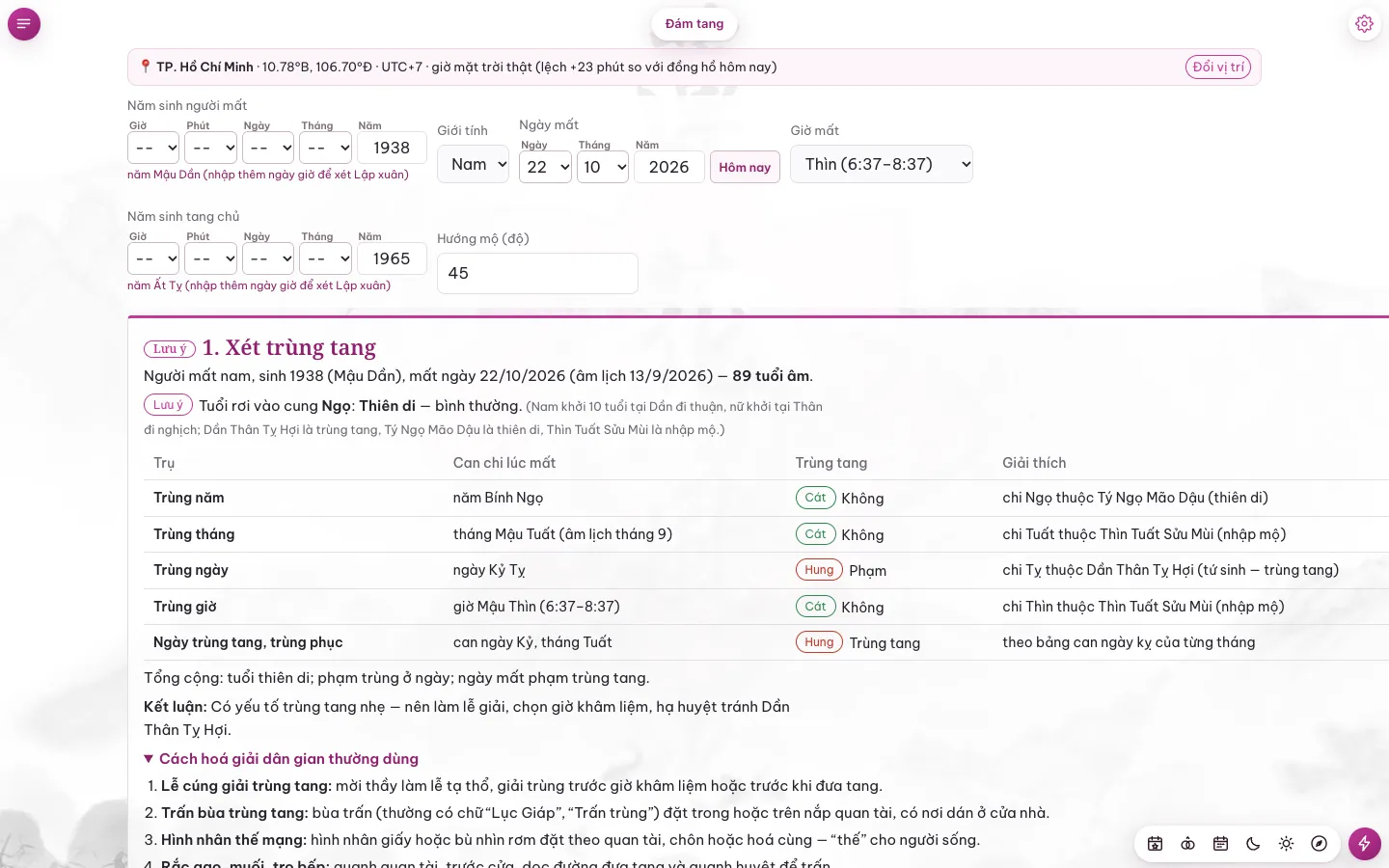The height and width of the screenshot is (868, 1389).
Task: Click the 'Cát' badge in Trùng giờ row
Action: pos(815,607)
